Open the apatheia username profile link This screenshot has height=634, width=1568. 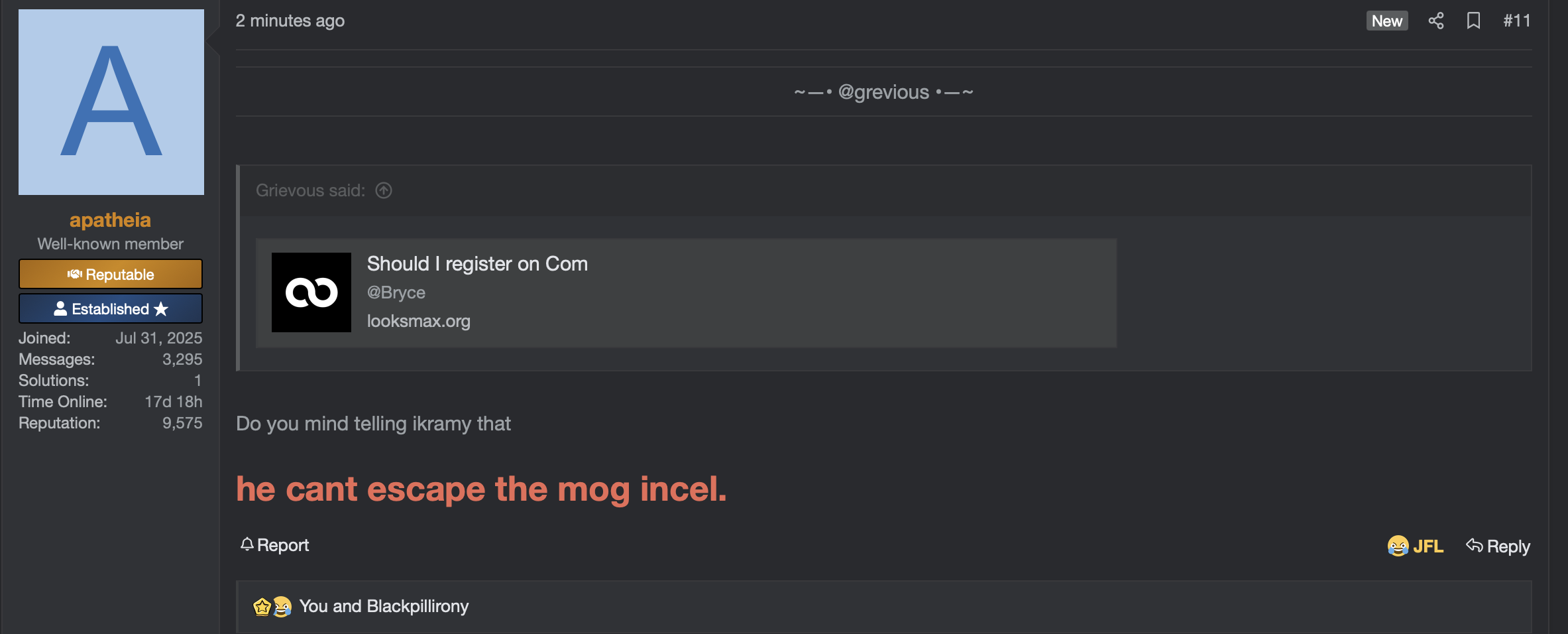110,220
